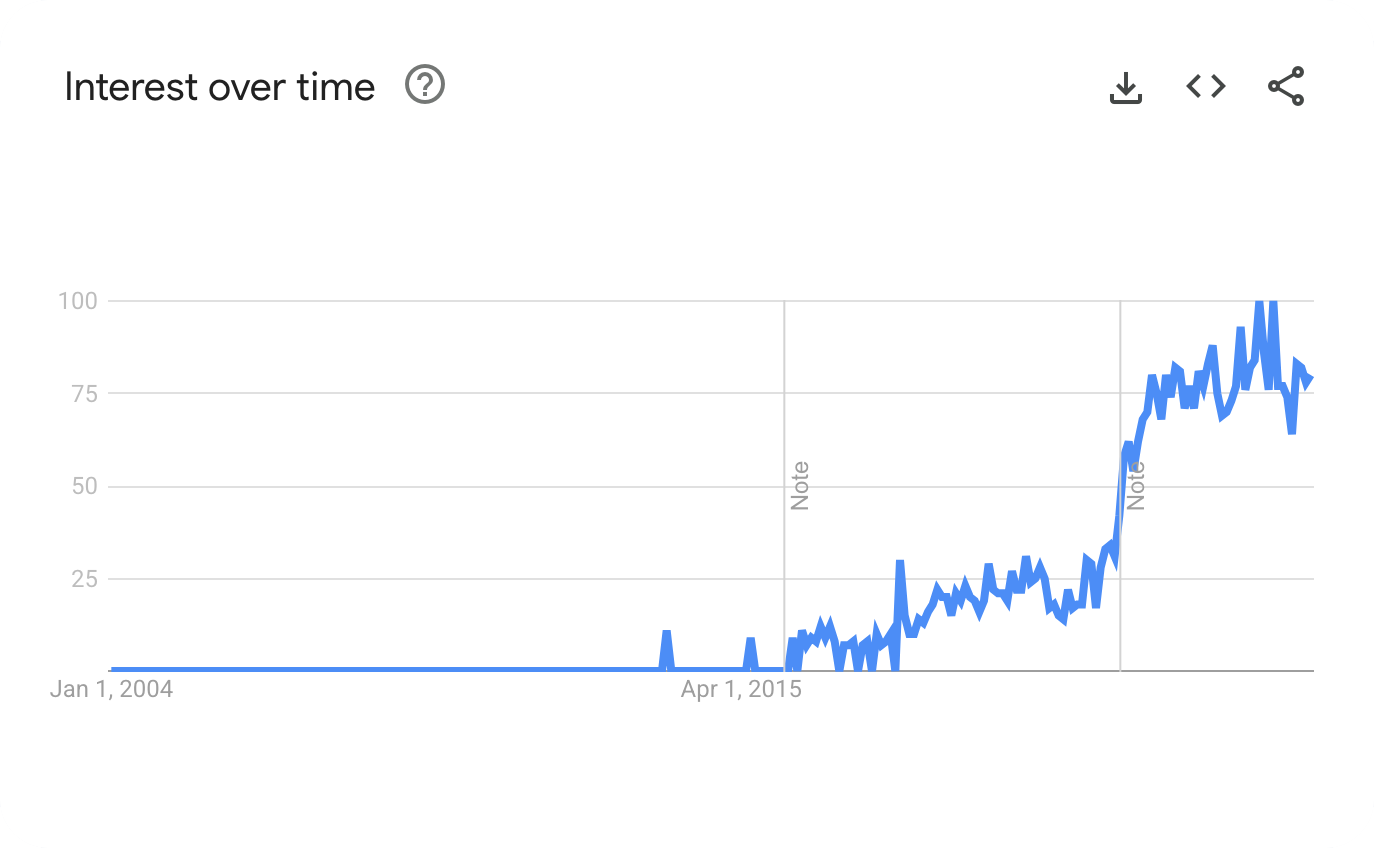Click the share icon
This screenshot has height=848, width=1374.
[x=1286, y=86]
